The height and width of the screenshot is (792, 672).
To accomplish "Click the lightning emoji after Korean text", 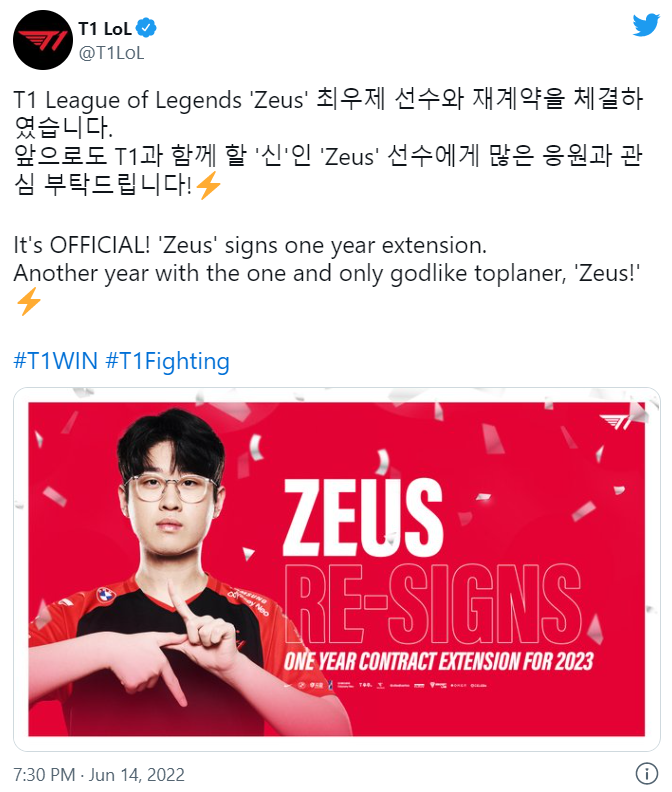I will [208, 185].
